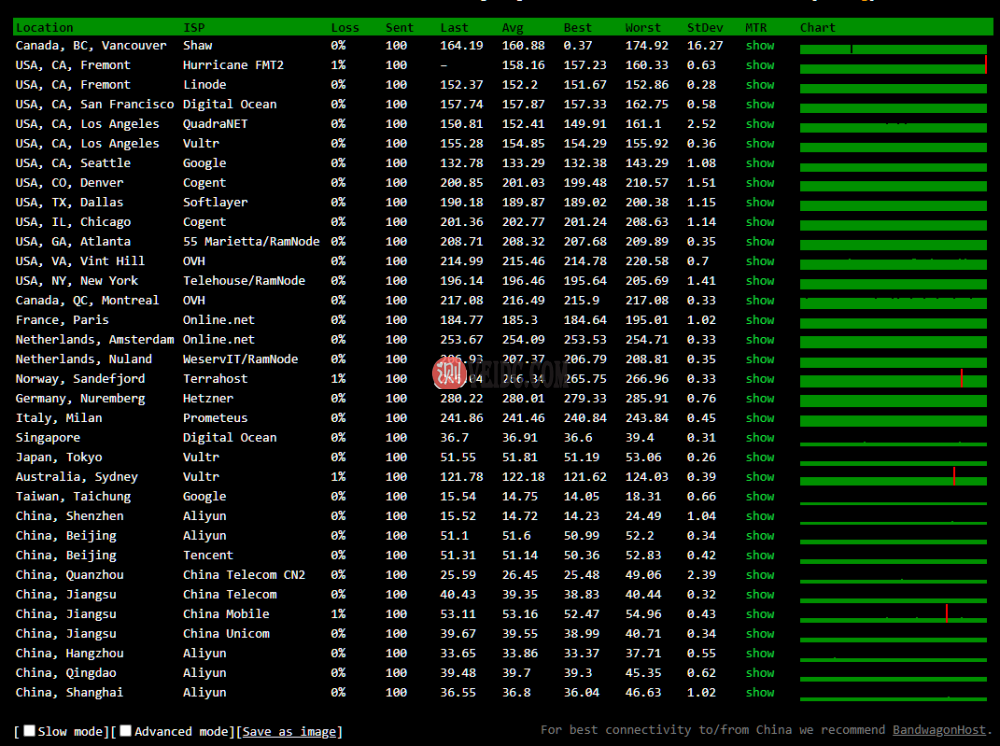Open MTR 'show' for the San Francisco row
The width and height of the screenshot is (1000, 746).
(x=760, y=104)
